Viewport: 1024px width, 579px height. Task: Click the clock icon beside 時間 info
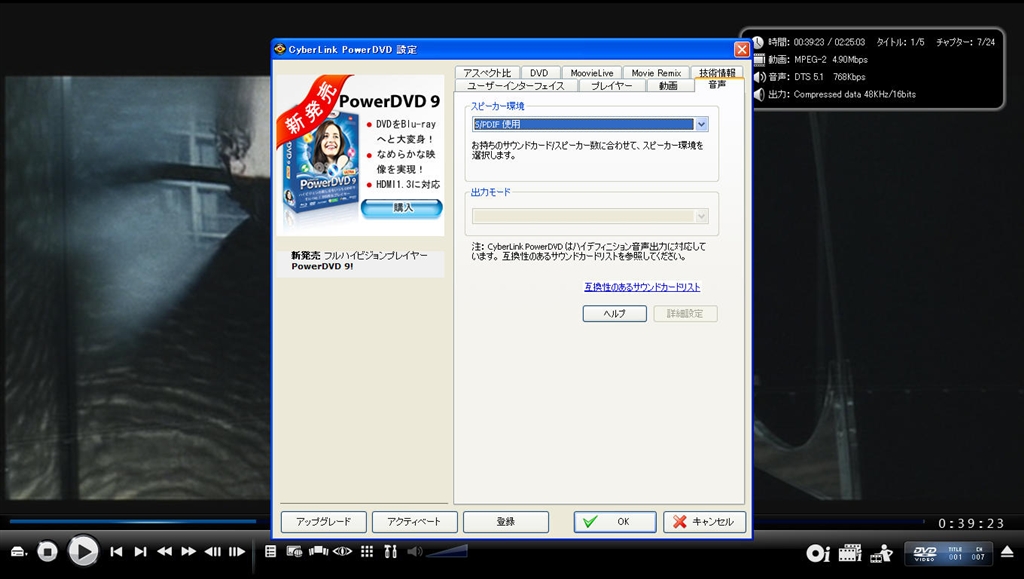pos(758,42)
